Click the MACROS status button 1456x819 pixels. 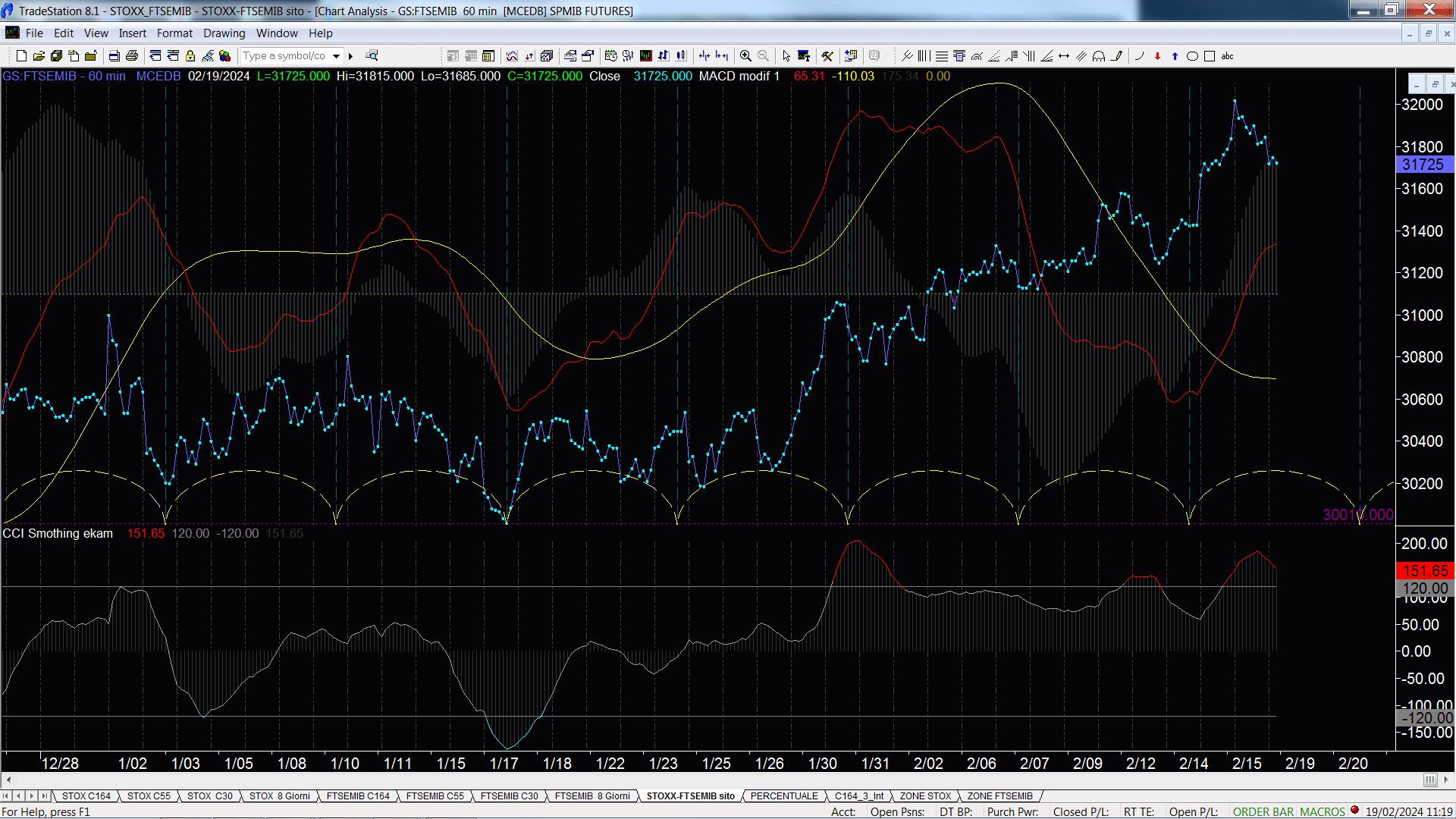(1323, 812)
